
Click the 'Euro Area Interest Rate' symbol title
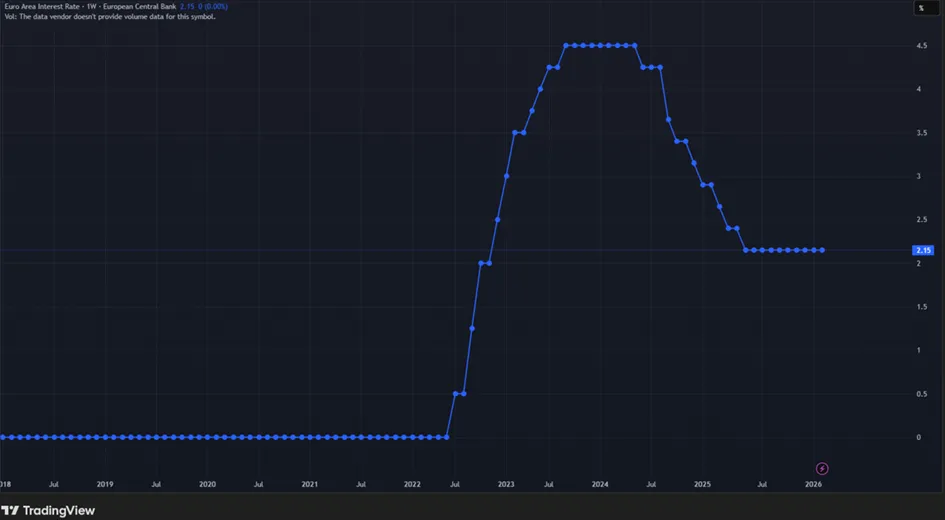click(42, 7)
